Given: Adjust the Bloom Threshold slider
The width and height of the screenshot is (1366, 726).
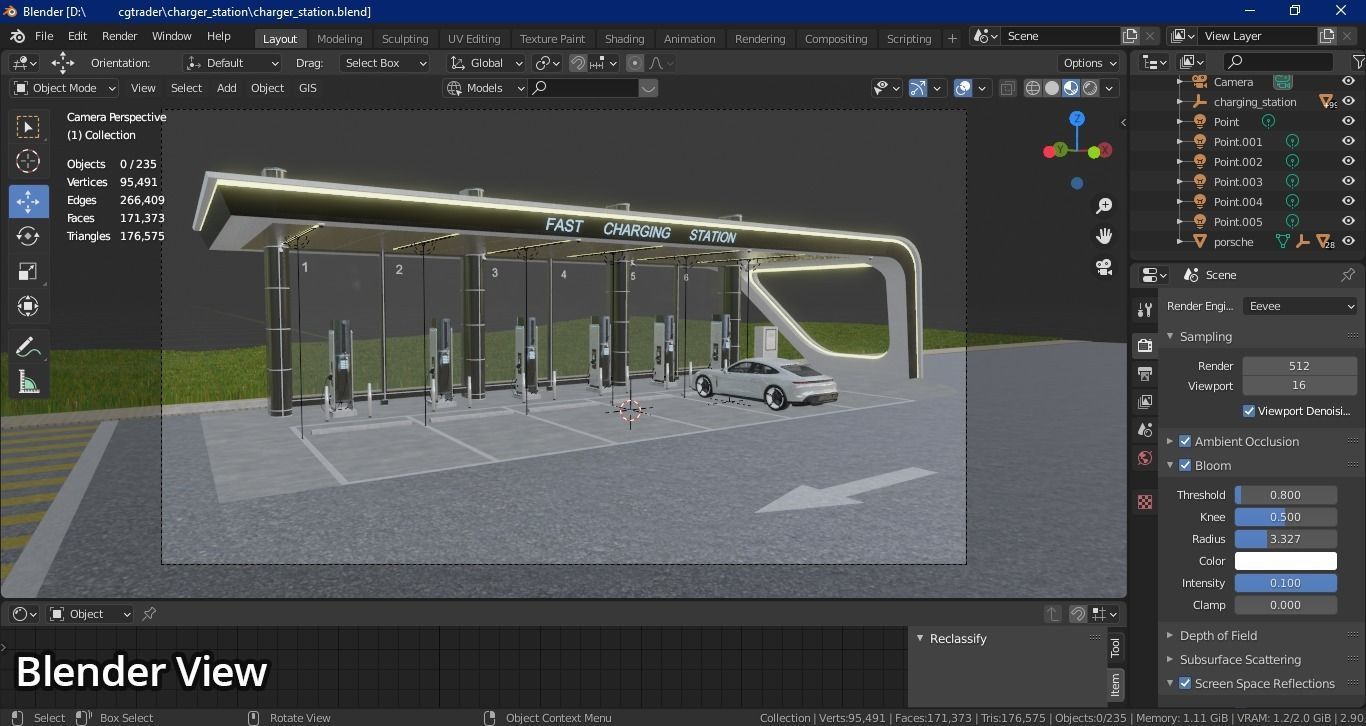Looking at the screenshot, I should pyautogui.click(x=1285, y=495).
